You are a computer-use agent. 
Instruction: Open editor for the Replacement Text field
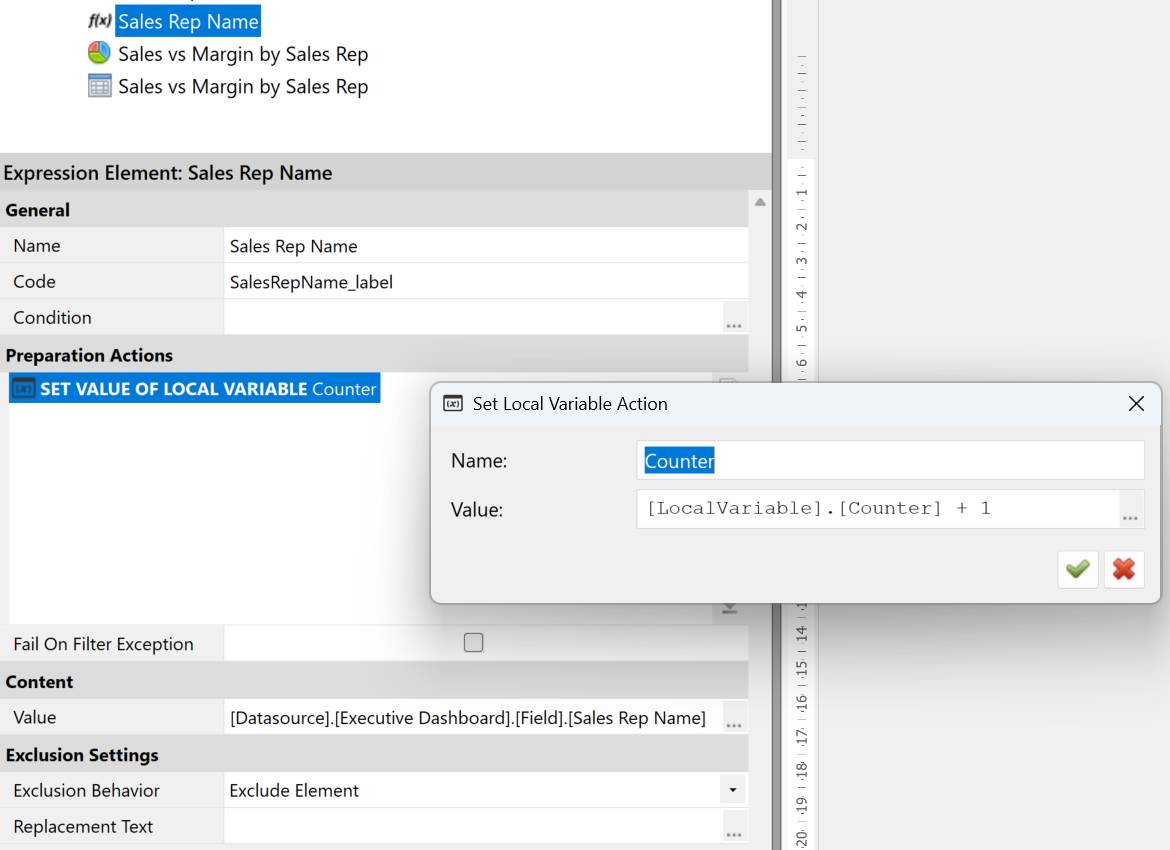734,828
